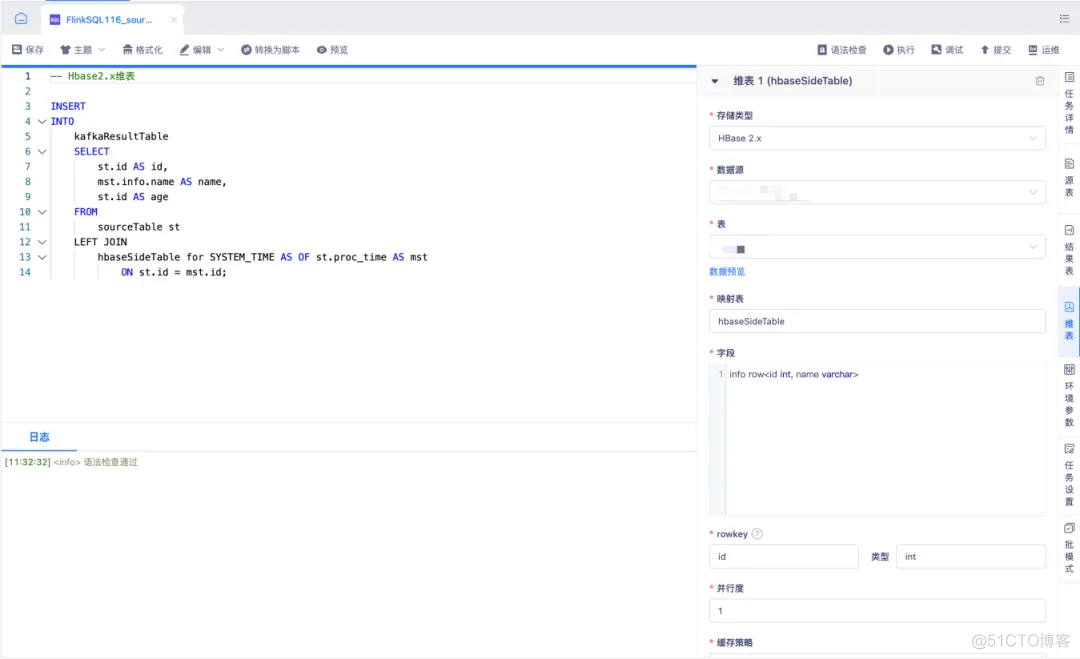The width and height of the screenshot is (1080, 659).
Task: Click the rowkey id input field
Action: [784, 556]
